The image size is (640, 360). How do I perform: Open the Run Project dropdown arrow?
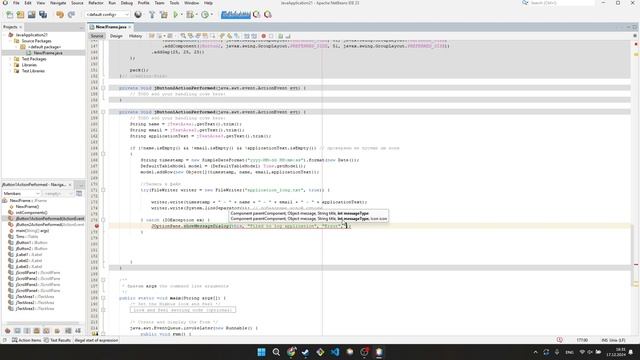(x=181, y=15)
